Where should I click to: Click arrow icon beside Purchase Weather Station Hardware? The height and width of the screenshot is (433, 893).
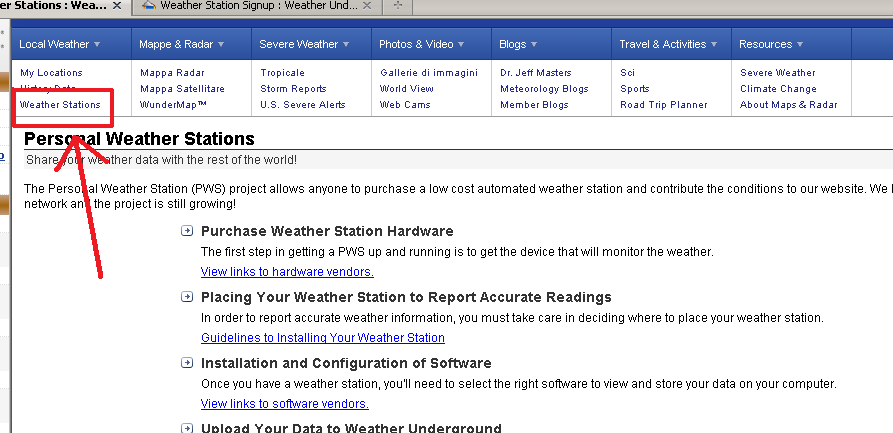tap(186, 231)
